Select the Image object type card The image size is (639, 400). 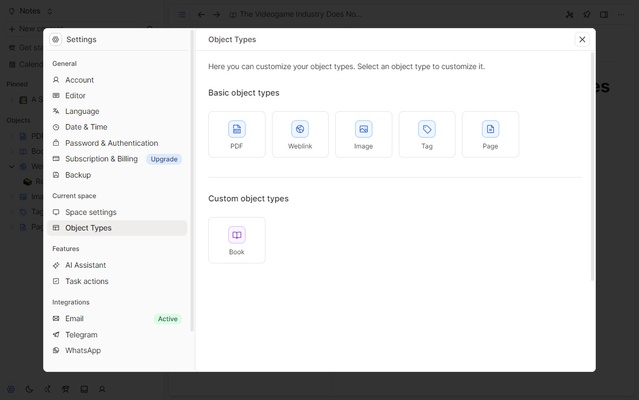[364, 134]
